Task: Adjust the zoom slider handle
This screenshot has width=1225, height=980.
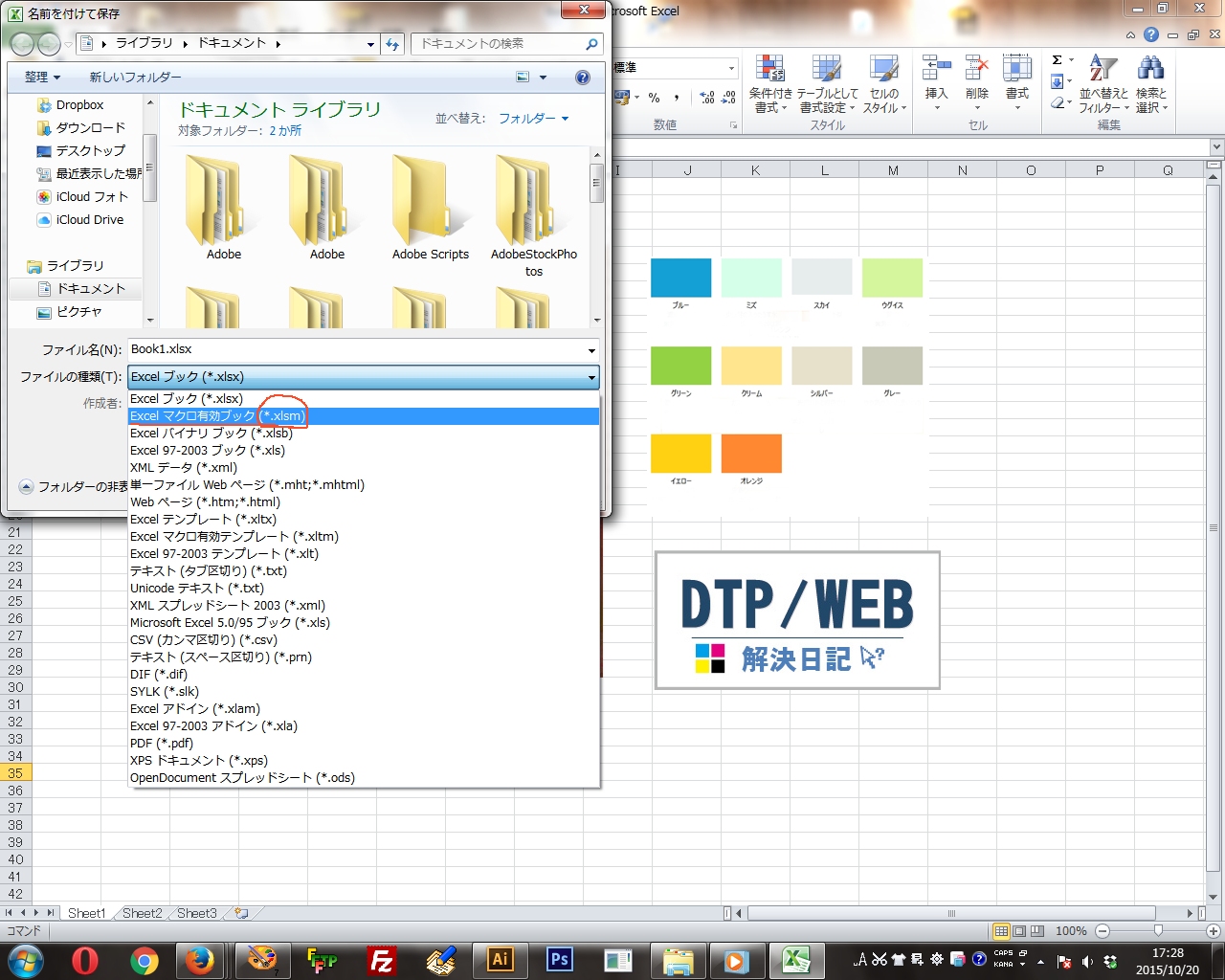Action: pos(1158,931)
